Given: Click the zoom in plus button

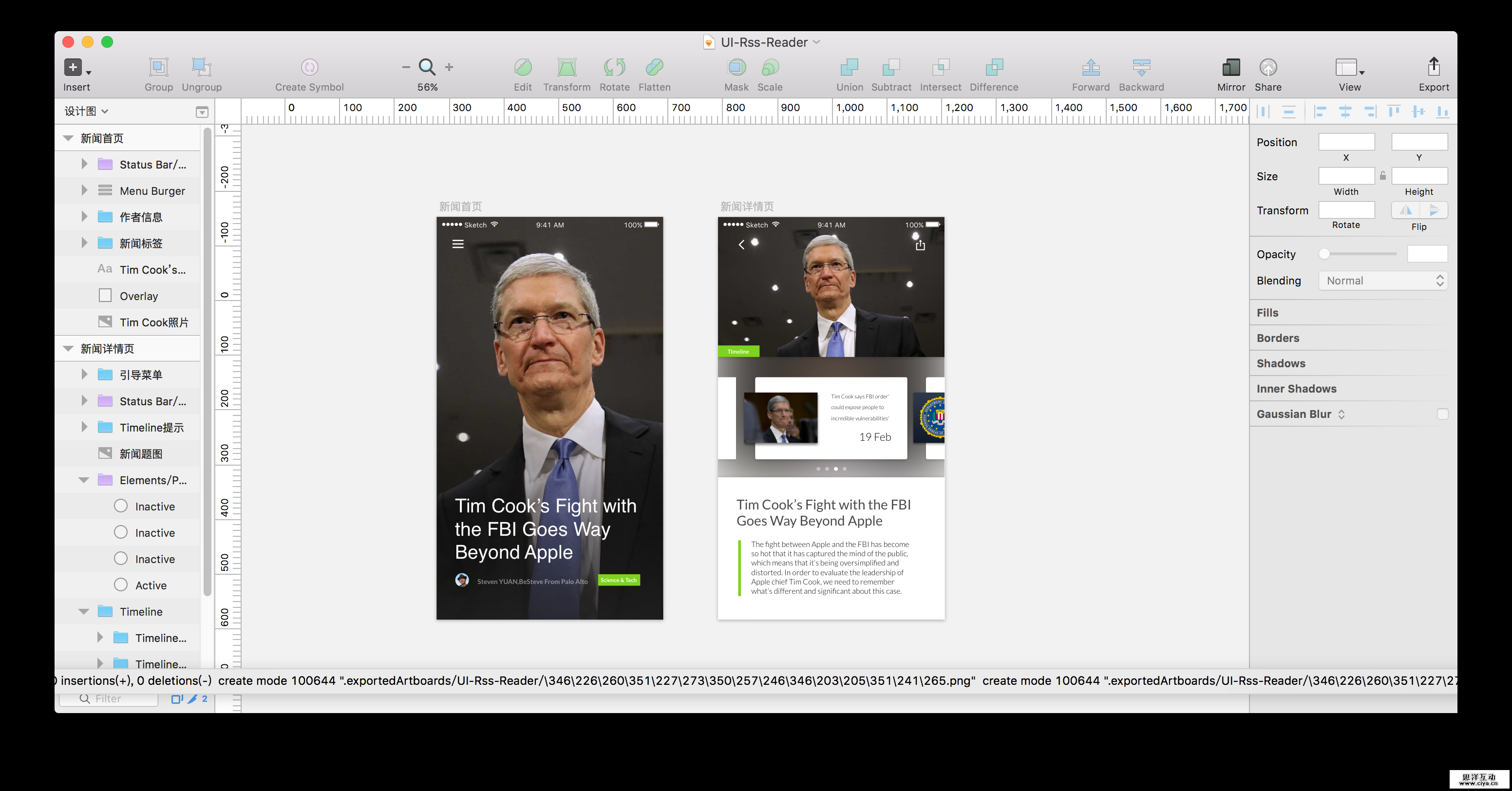Looking at the screenshot, I should pos(449,68).
